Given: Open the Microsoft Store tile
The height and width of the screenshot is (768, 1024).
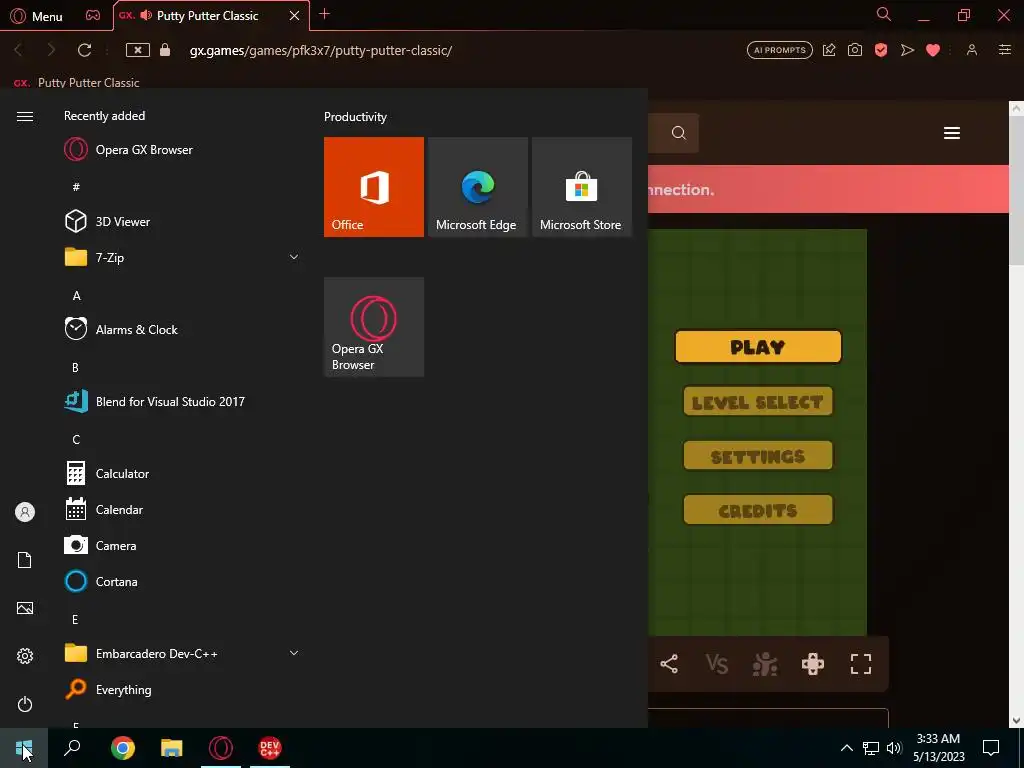Looking at the screenshot, I should (582, 187).
